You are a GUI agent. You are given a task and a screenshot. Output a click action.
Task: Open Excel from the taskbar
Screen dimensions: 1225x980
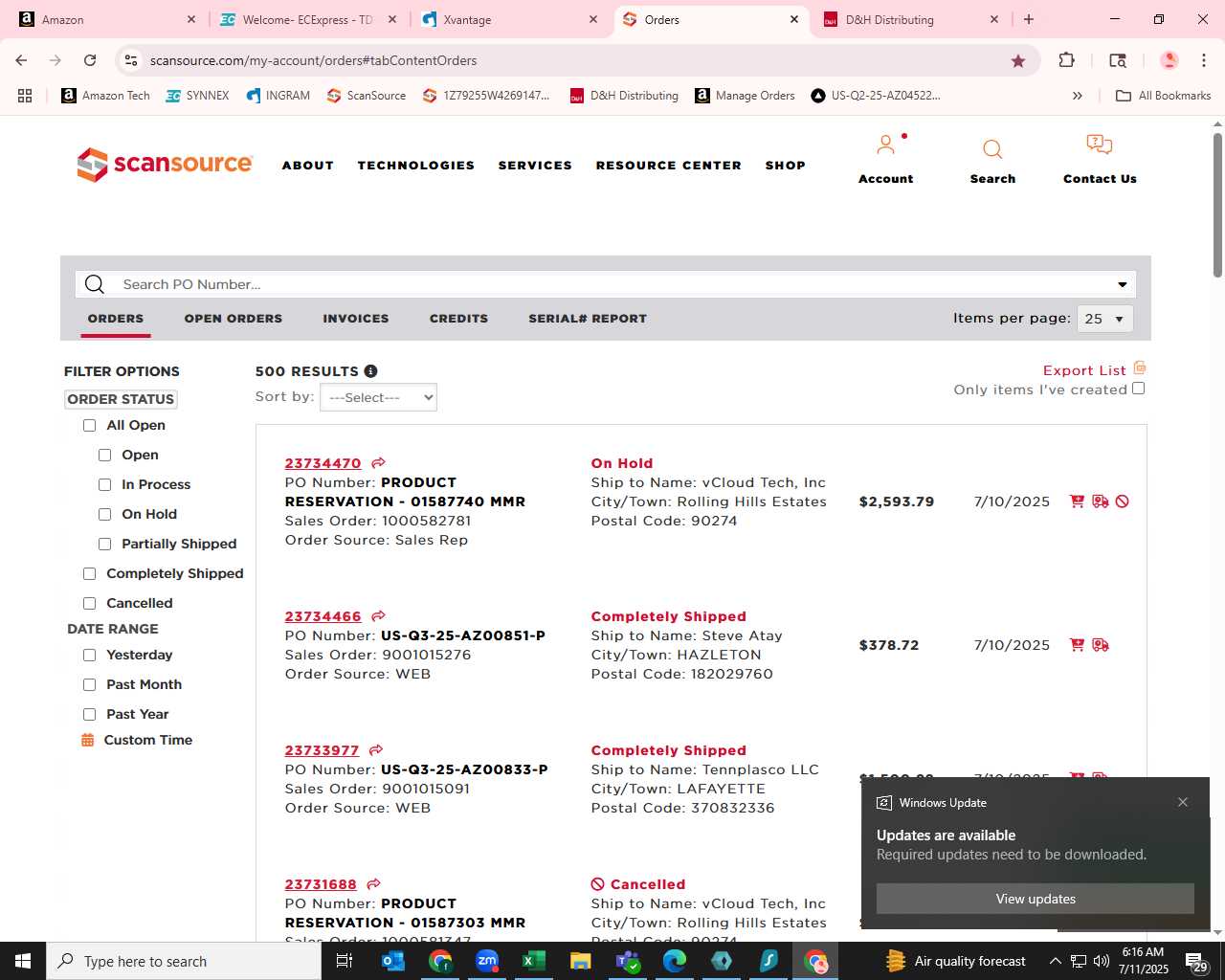[534, 961]
